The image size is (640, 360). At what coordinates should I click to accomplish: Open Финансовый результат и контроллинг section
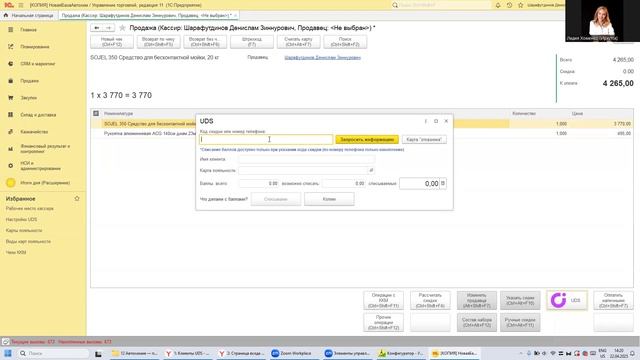pyautogui.click(x=45, y=149)
